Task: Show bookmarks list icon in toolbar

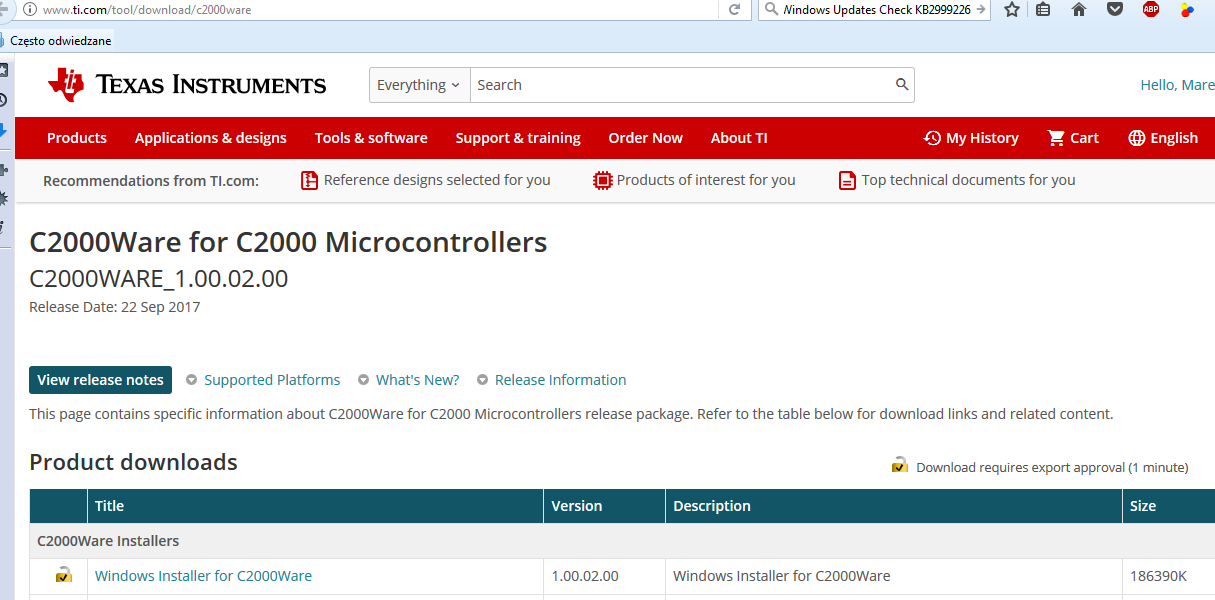Action: coord(1043,9)
